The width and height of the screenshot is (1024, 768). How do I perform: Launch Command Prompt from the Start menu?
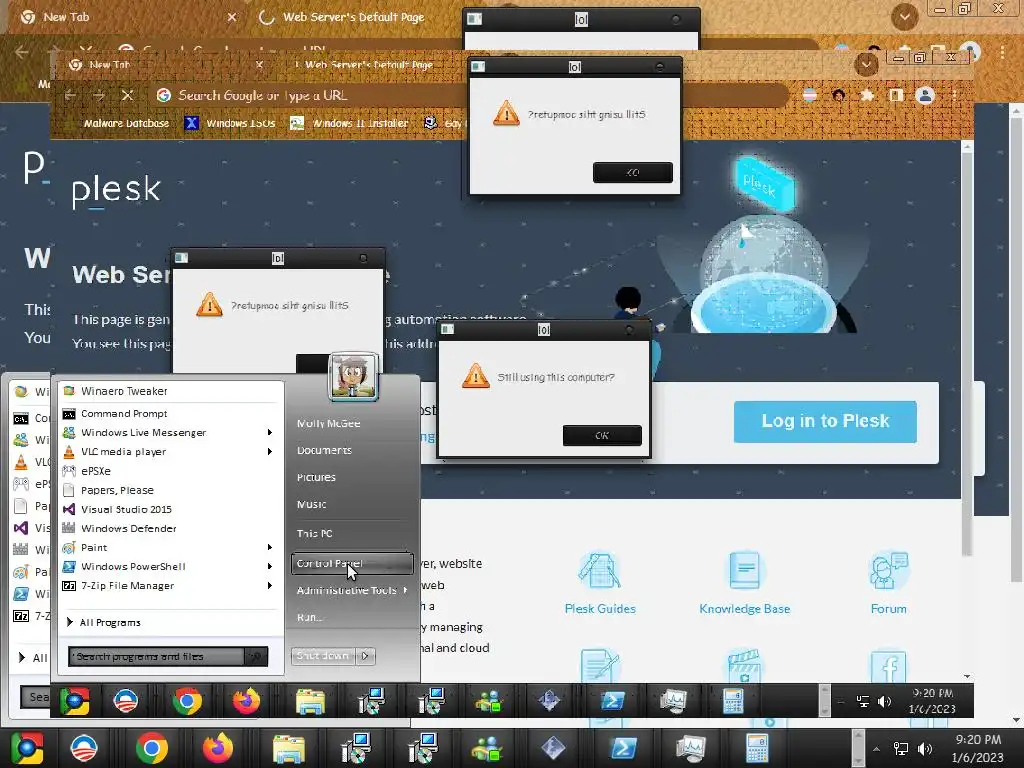click(x=171, y=413)
